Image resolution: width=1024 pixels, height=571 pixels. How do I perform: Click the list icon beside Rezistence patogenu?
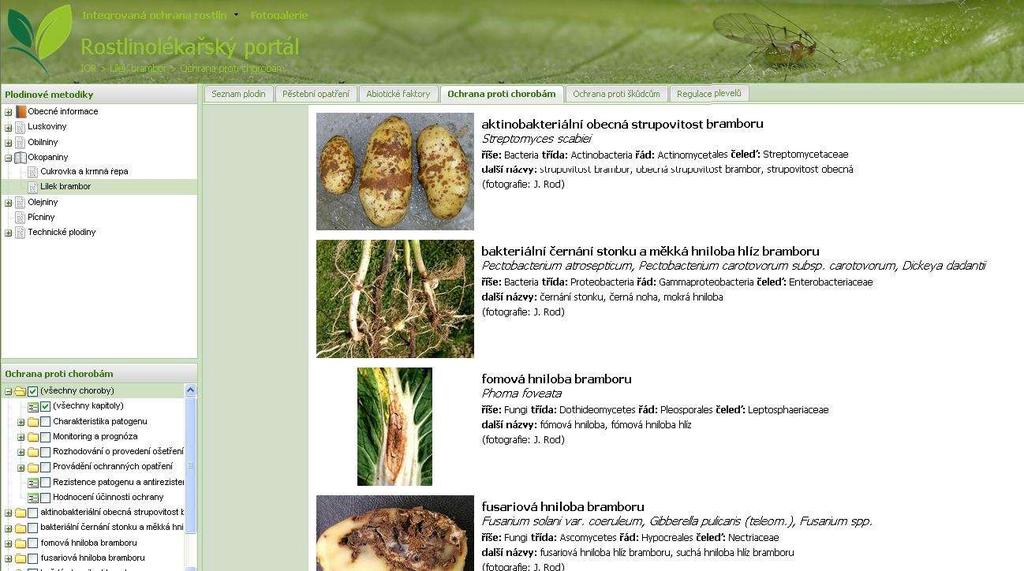click(33, 482)
